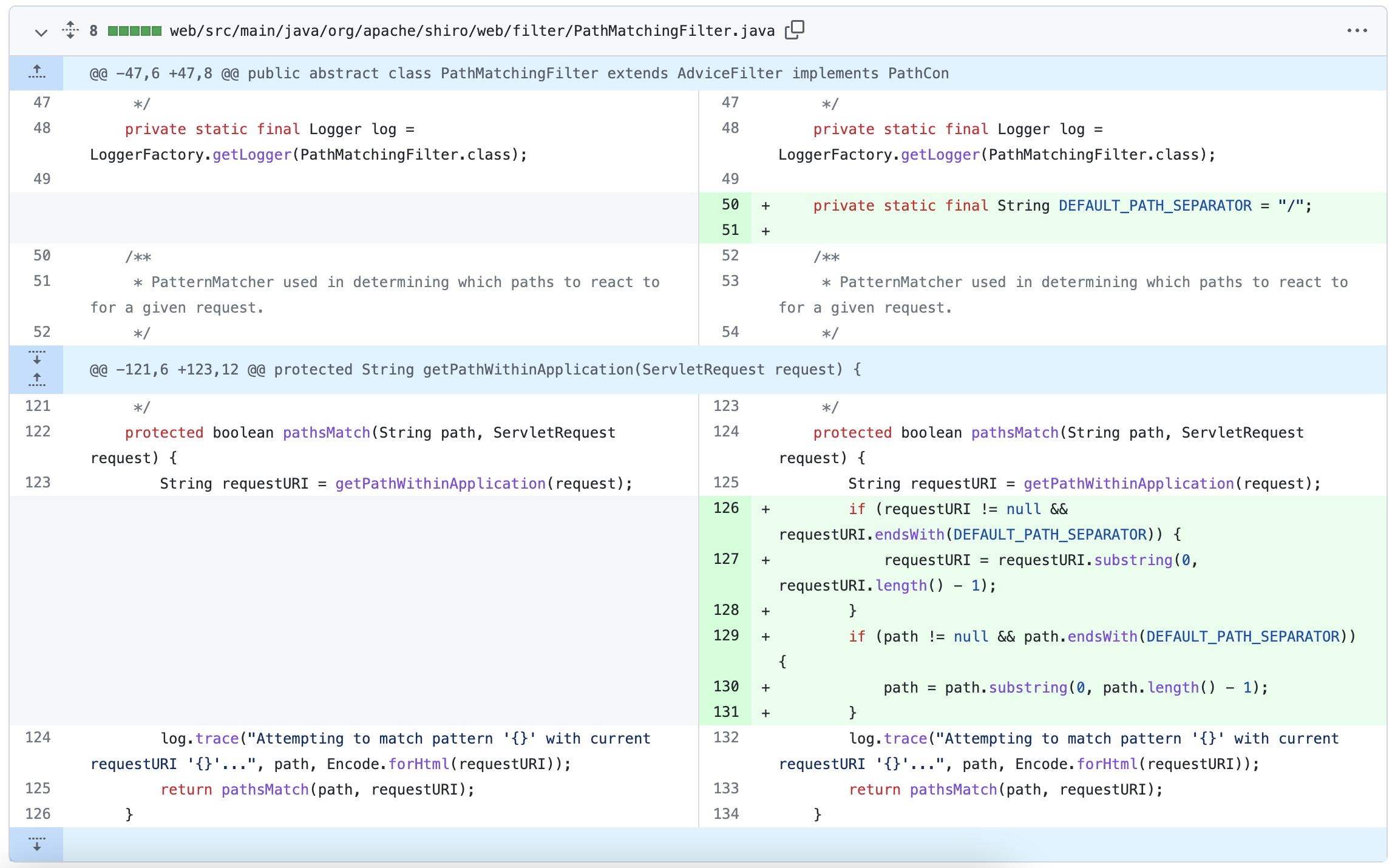Click right-side line number 134
Screen dimensions: 1395x868
click(725, 814)
